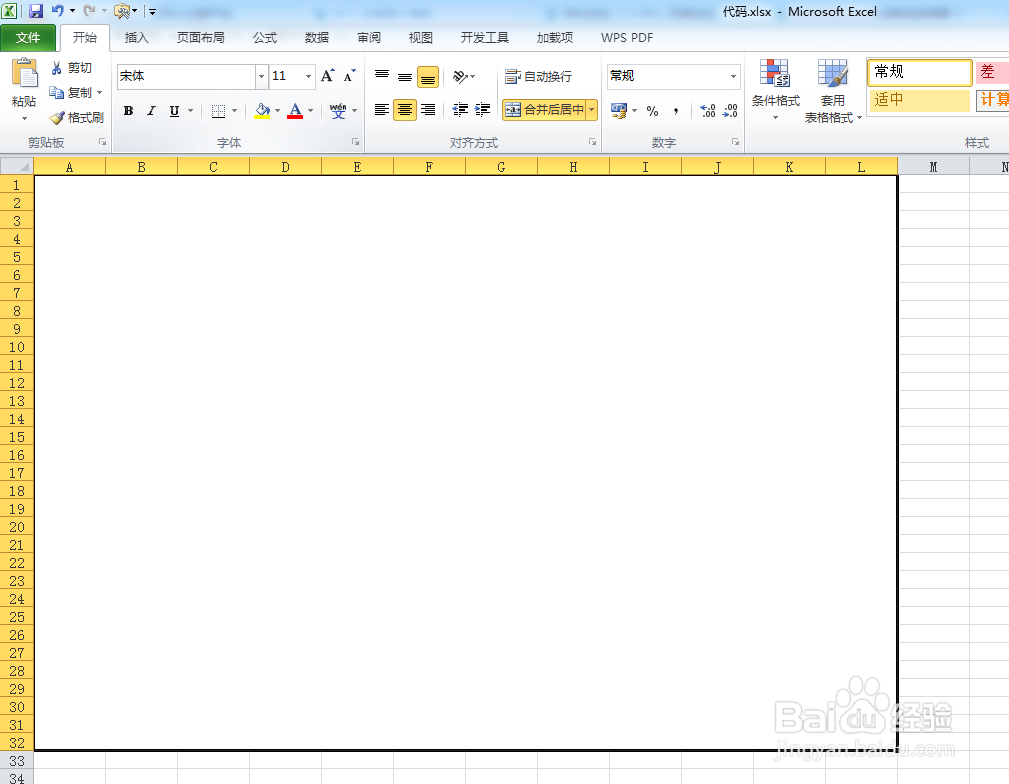Toggle Bold formatting
This screenshot has width=1009, height=784.
(129, 111)
